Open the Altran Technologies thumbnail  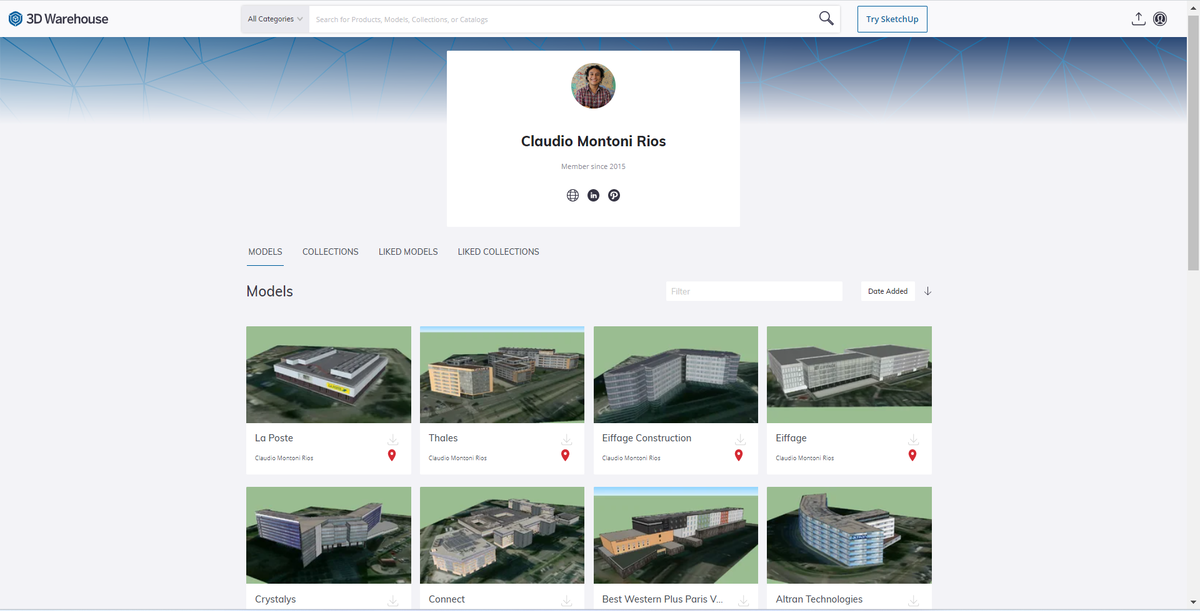(849, 535)
